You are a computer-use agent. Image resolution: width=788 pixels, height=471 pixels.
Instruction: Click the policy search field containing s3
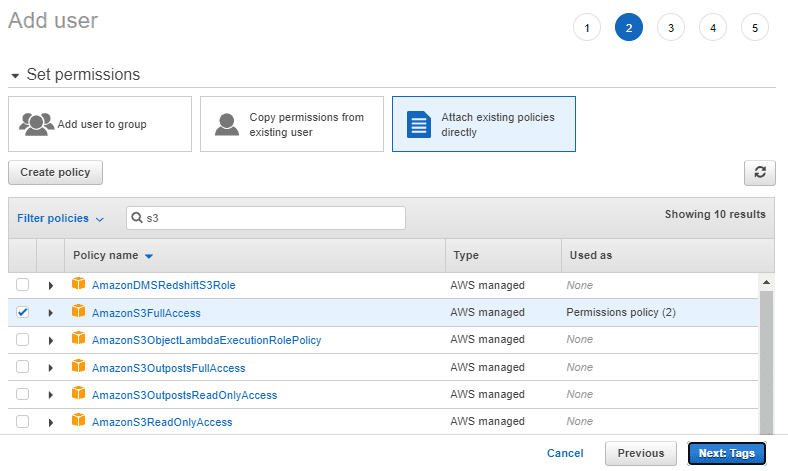pyautogui.click(x=266, y=218)
